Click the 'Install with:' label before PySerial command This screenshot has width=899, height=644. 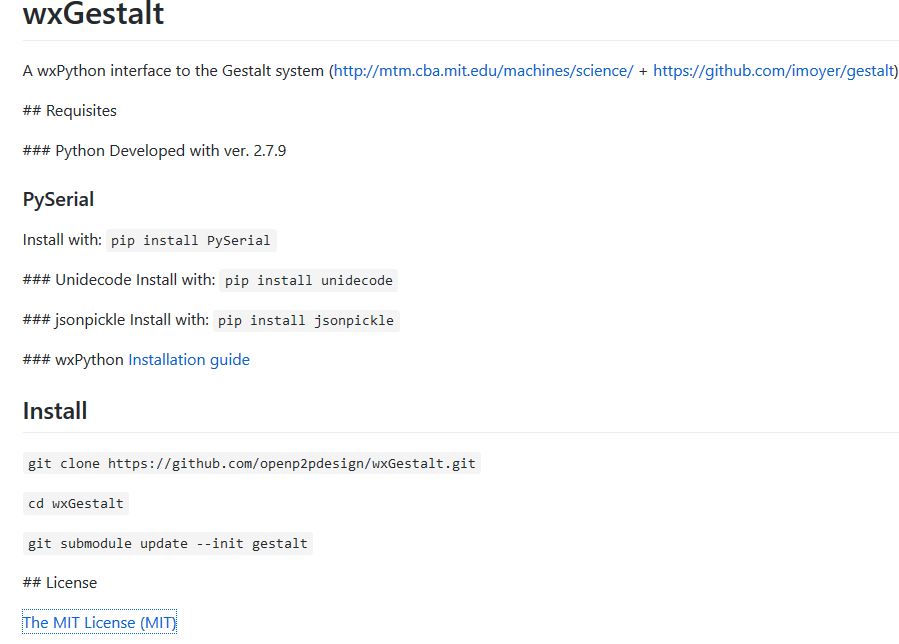[x=62, y=240]
